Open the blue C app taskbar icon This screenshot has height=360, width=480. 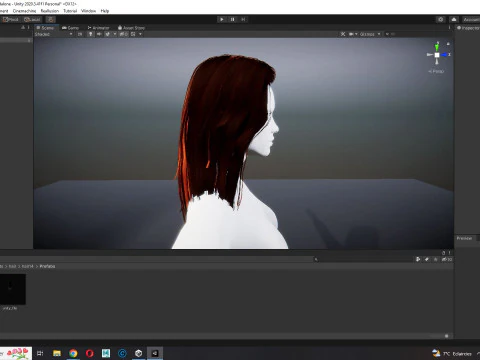pyautogui.click(x=122, y=353)
